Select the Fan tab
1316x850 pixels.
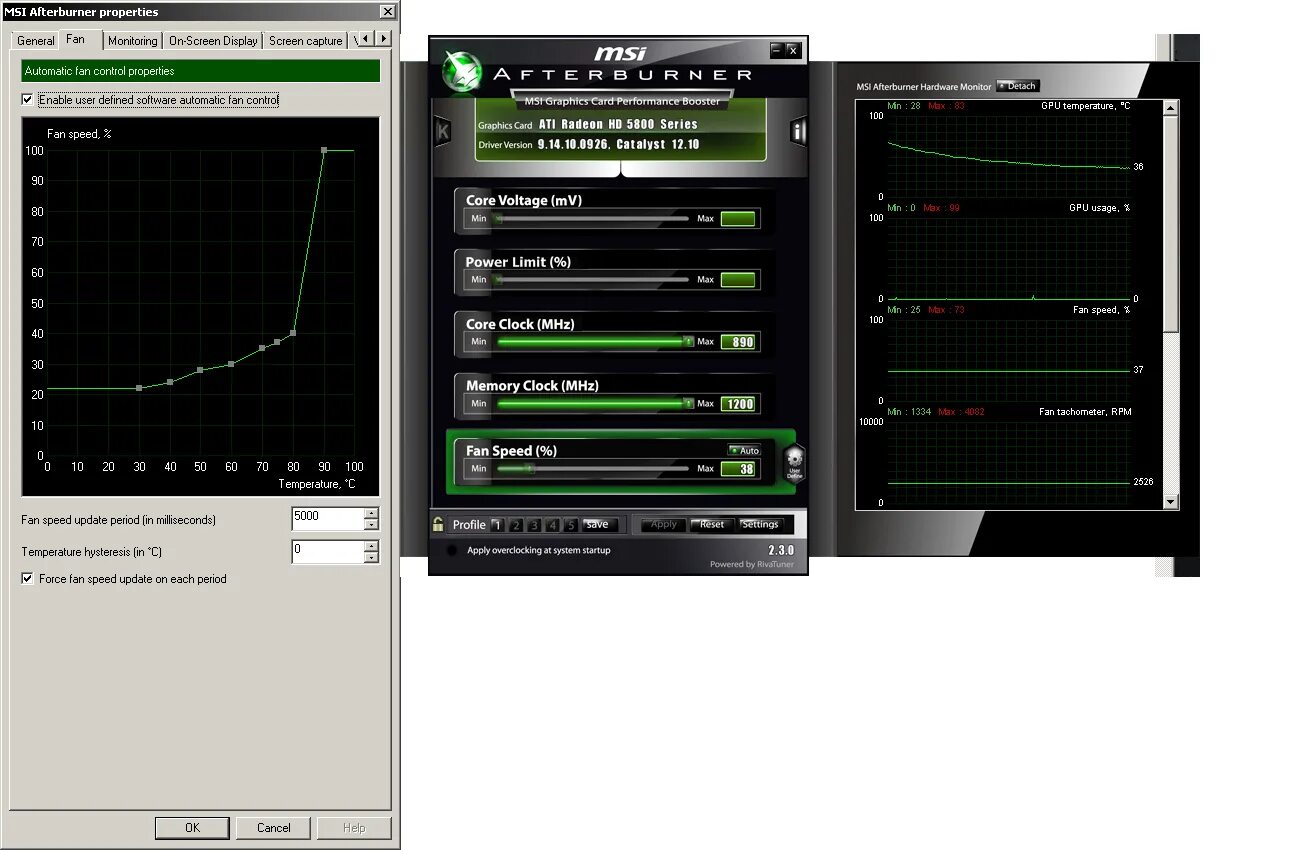[x=75, y=39]
